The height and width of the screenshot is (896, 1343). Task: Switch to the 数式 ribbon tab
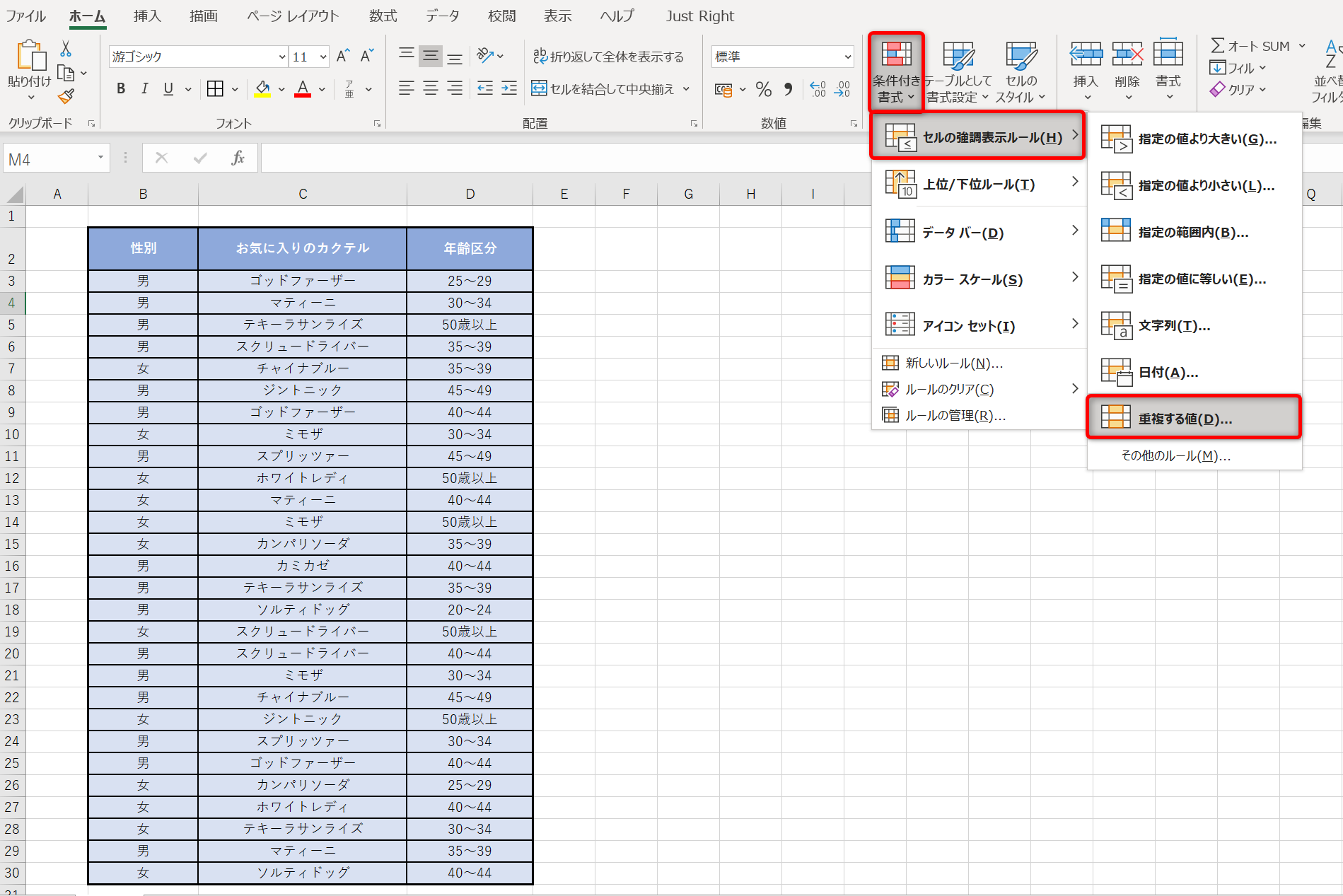383,16
